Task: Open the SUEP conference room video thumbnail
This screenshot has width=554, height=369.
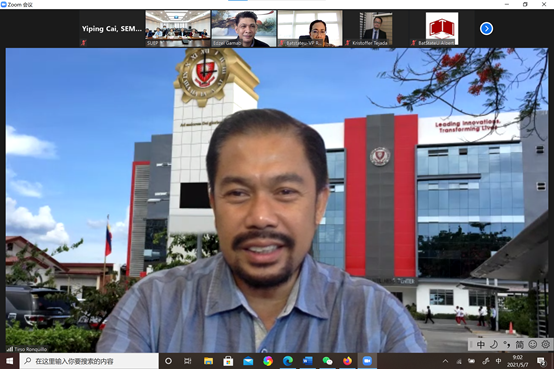Action: [178, 28]
